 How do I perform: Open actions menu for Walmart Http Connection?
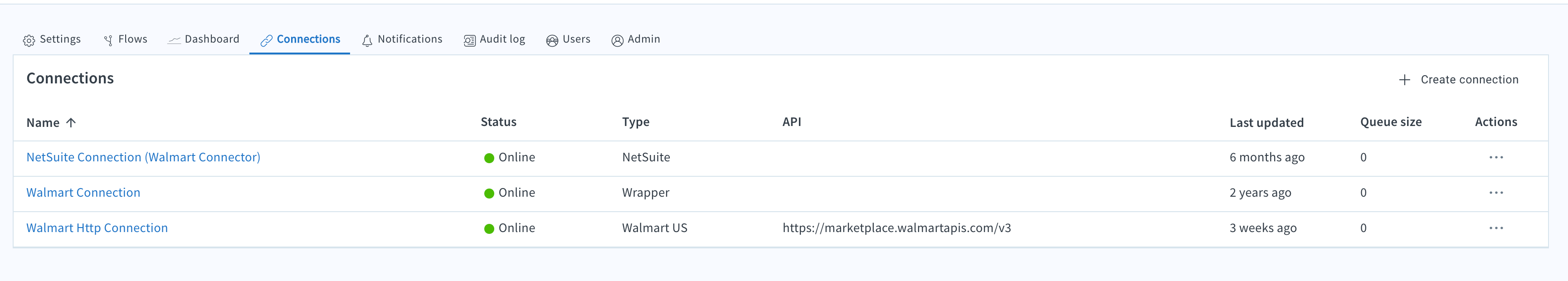click(1495, 228)
